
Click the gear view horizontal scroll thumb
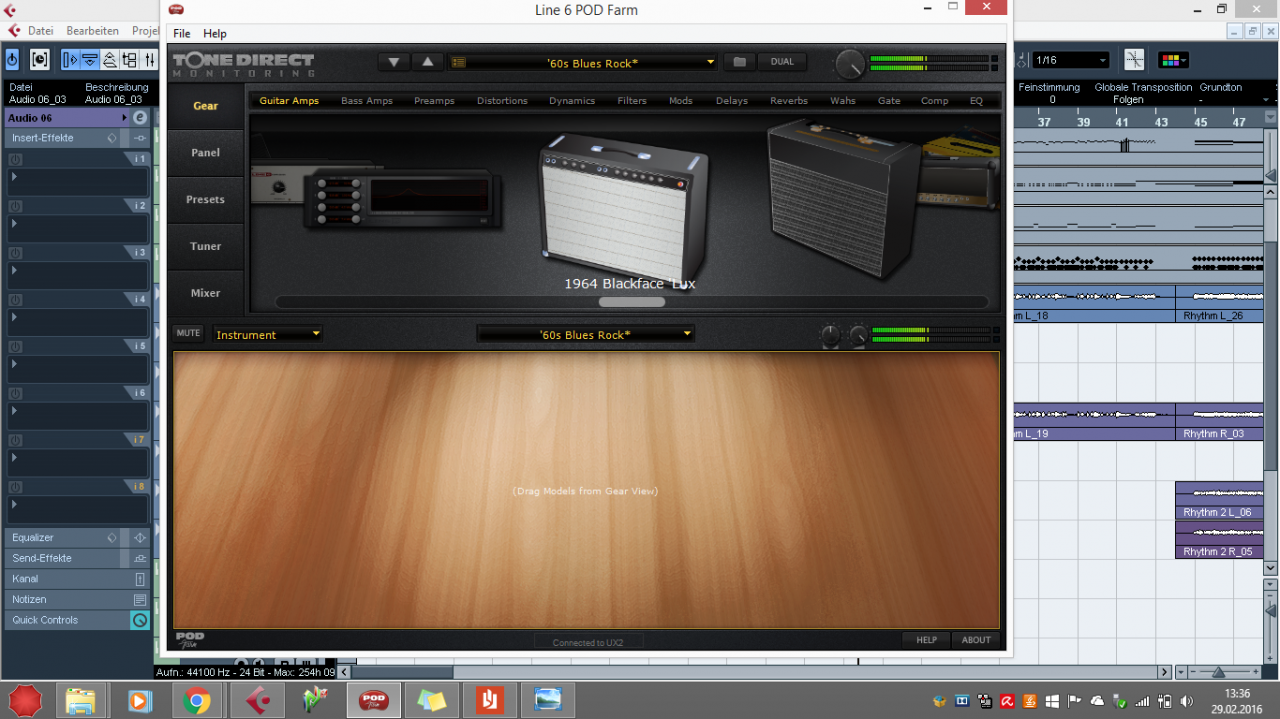click(x=632, y=302)
